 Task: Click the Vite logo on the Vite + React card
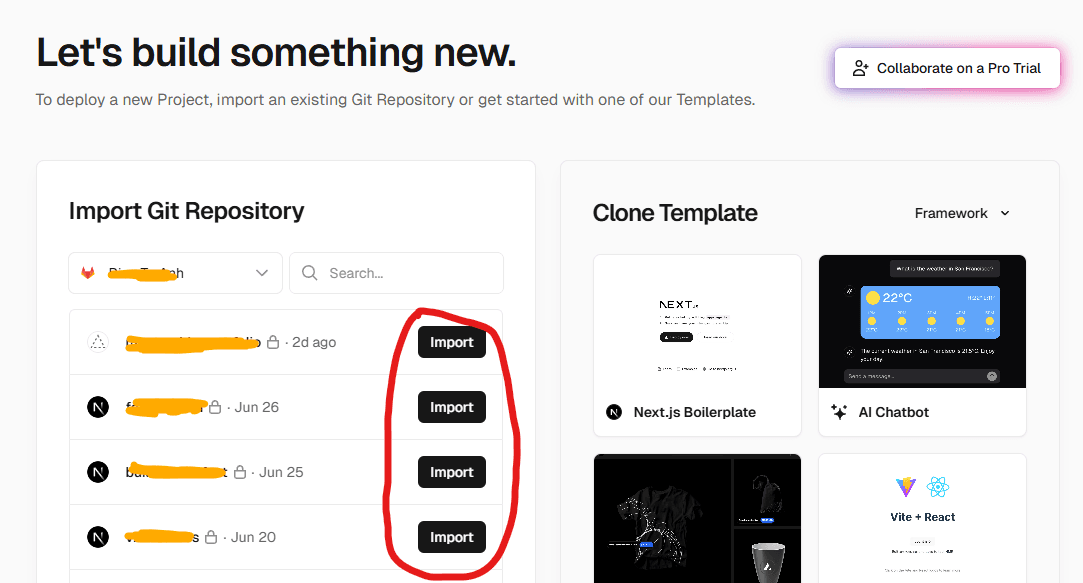[x=905, y=488]
